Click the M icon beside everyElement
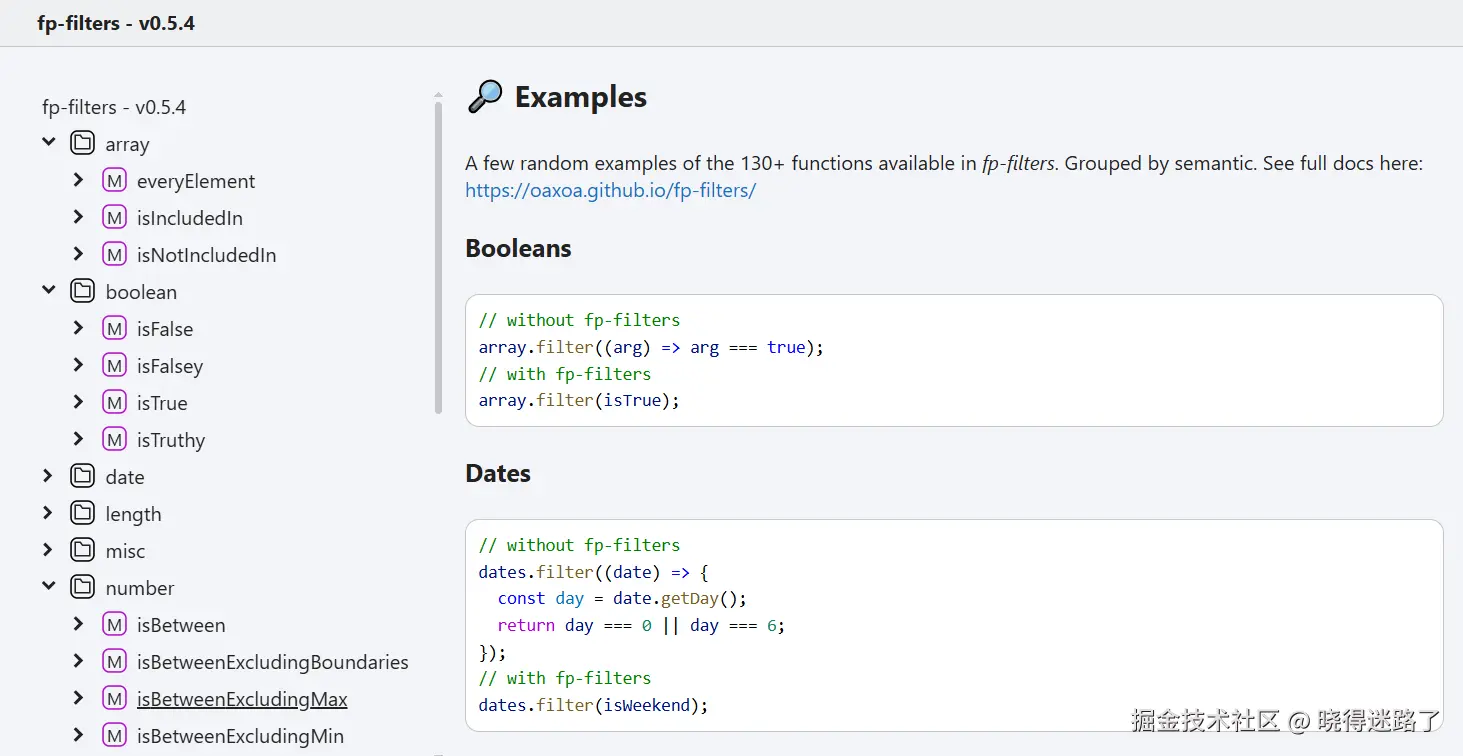1463x756 pixels. pyautogui.click(x=115, y=181)
